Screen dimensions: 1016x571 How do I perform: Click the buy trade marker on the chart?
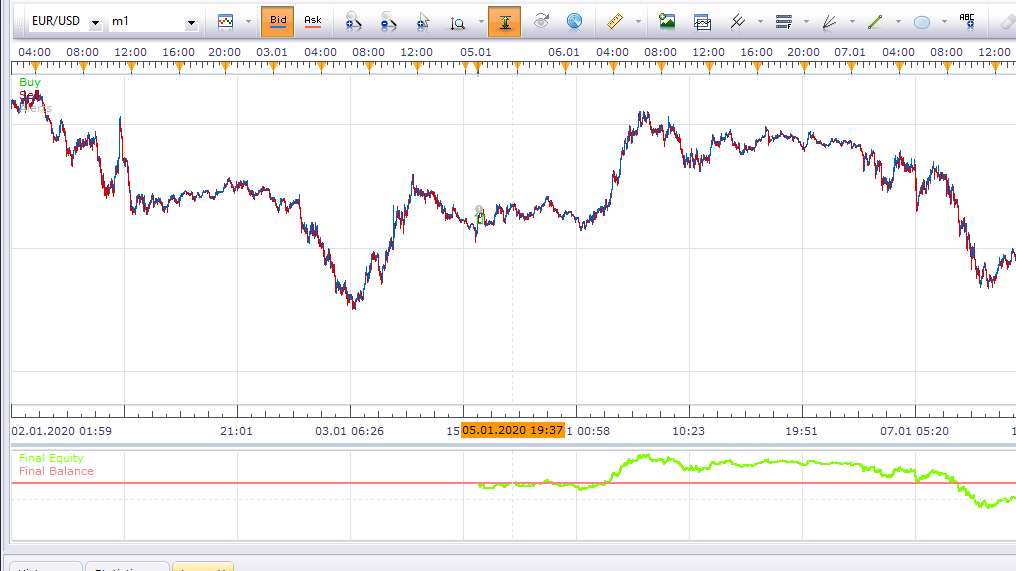coord(479,216)
